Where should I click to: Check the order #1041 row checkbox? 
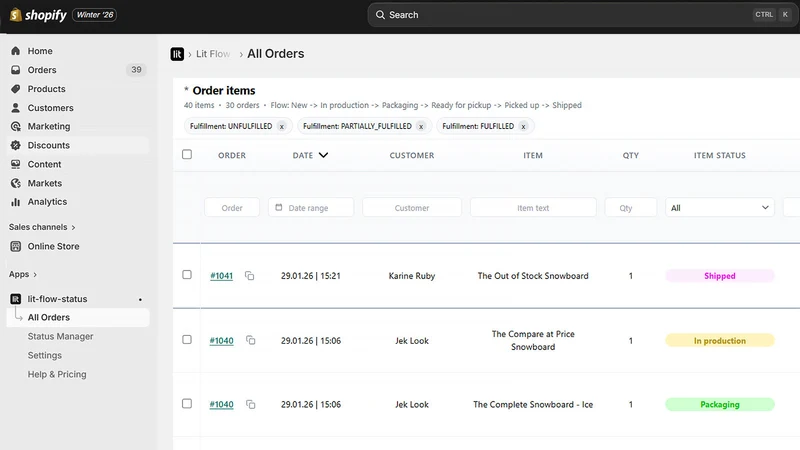coord(187,274)
